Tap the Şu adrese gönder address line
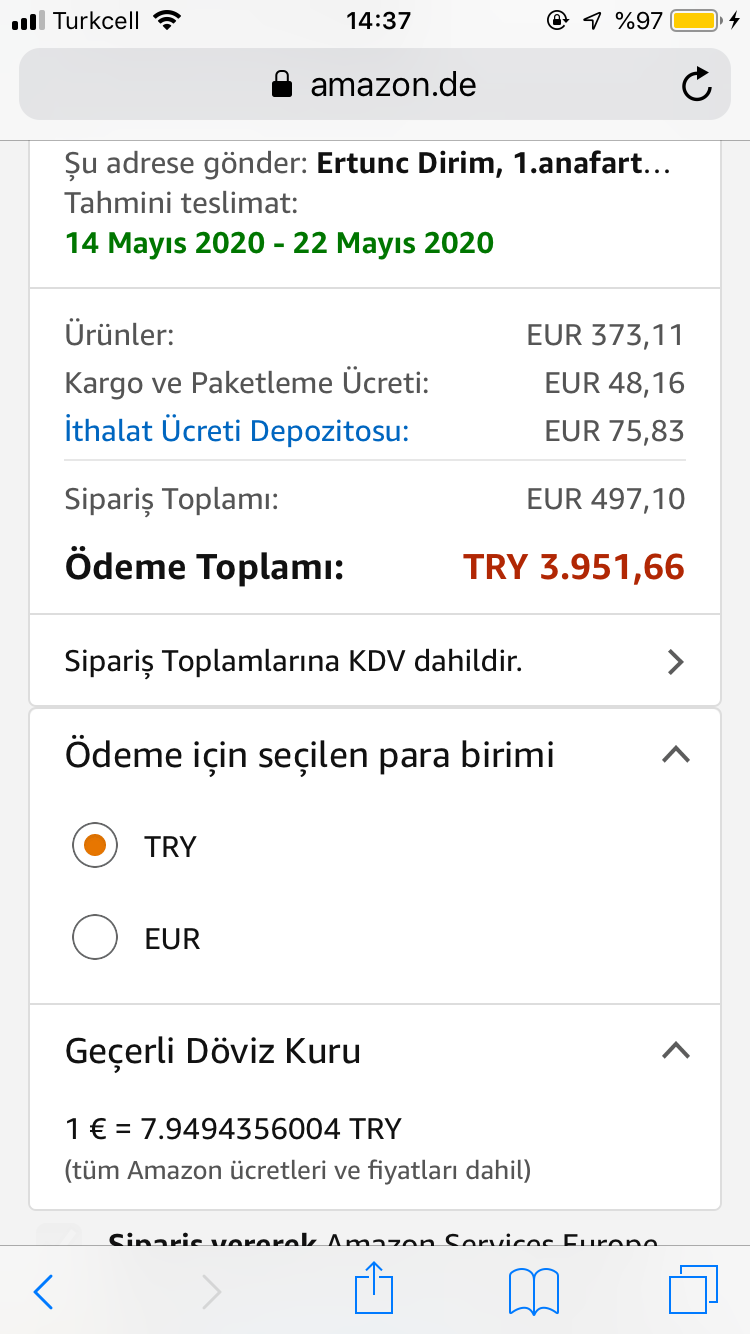This screenshot has width=750, height=1334. [368, 164]
